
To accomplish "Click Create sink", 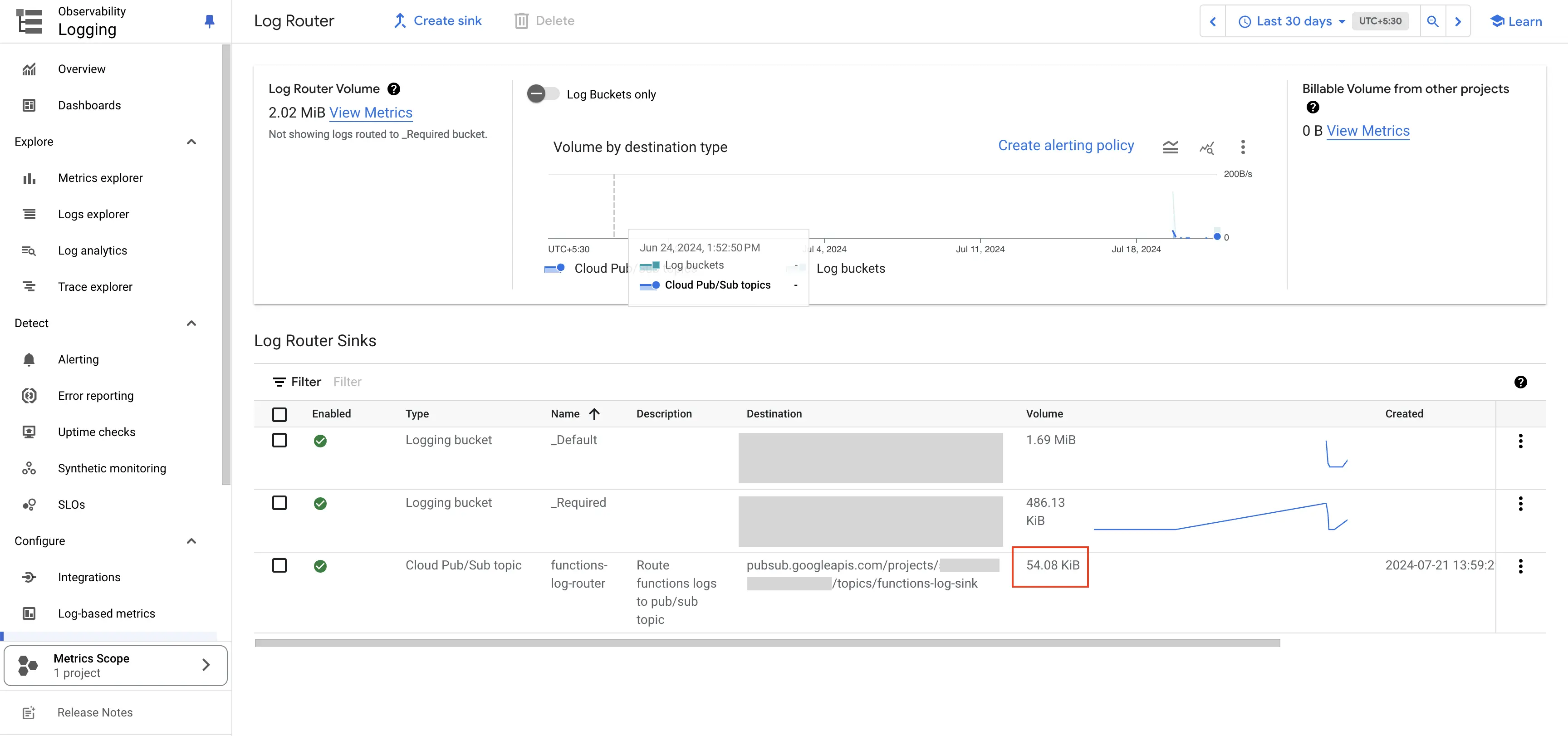I will [437, 21].
